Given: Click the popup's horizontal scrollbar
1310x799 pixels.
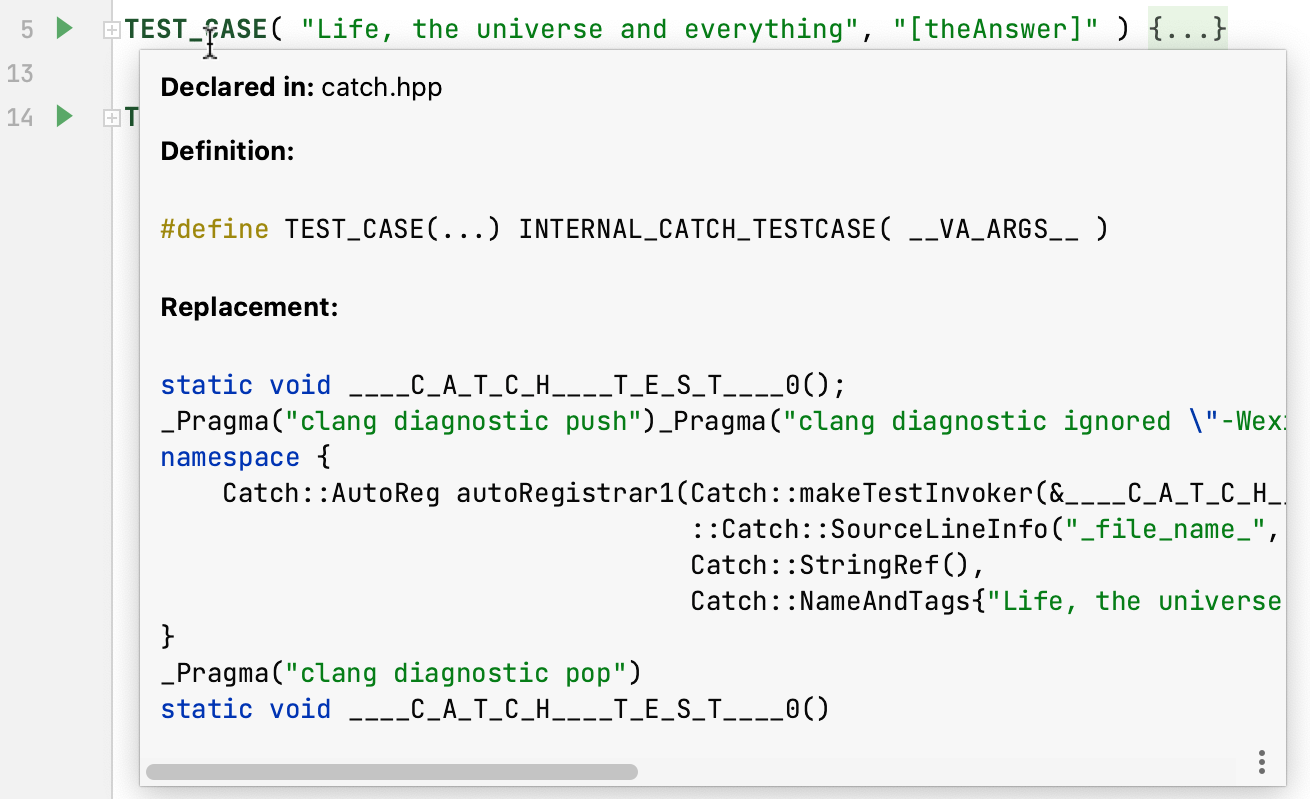Looking at the screenshot, I should (393, 771).
